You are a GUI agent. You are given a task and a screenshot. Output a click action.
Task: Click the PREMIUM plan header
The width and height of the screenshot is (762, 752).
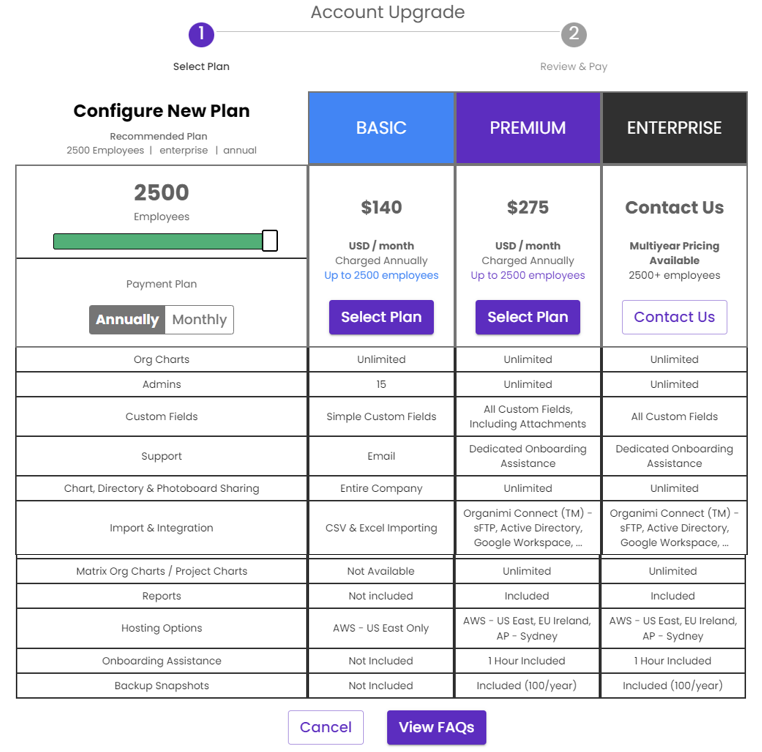[528, 128]
